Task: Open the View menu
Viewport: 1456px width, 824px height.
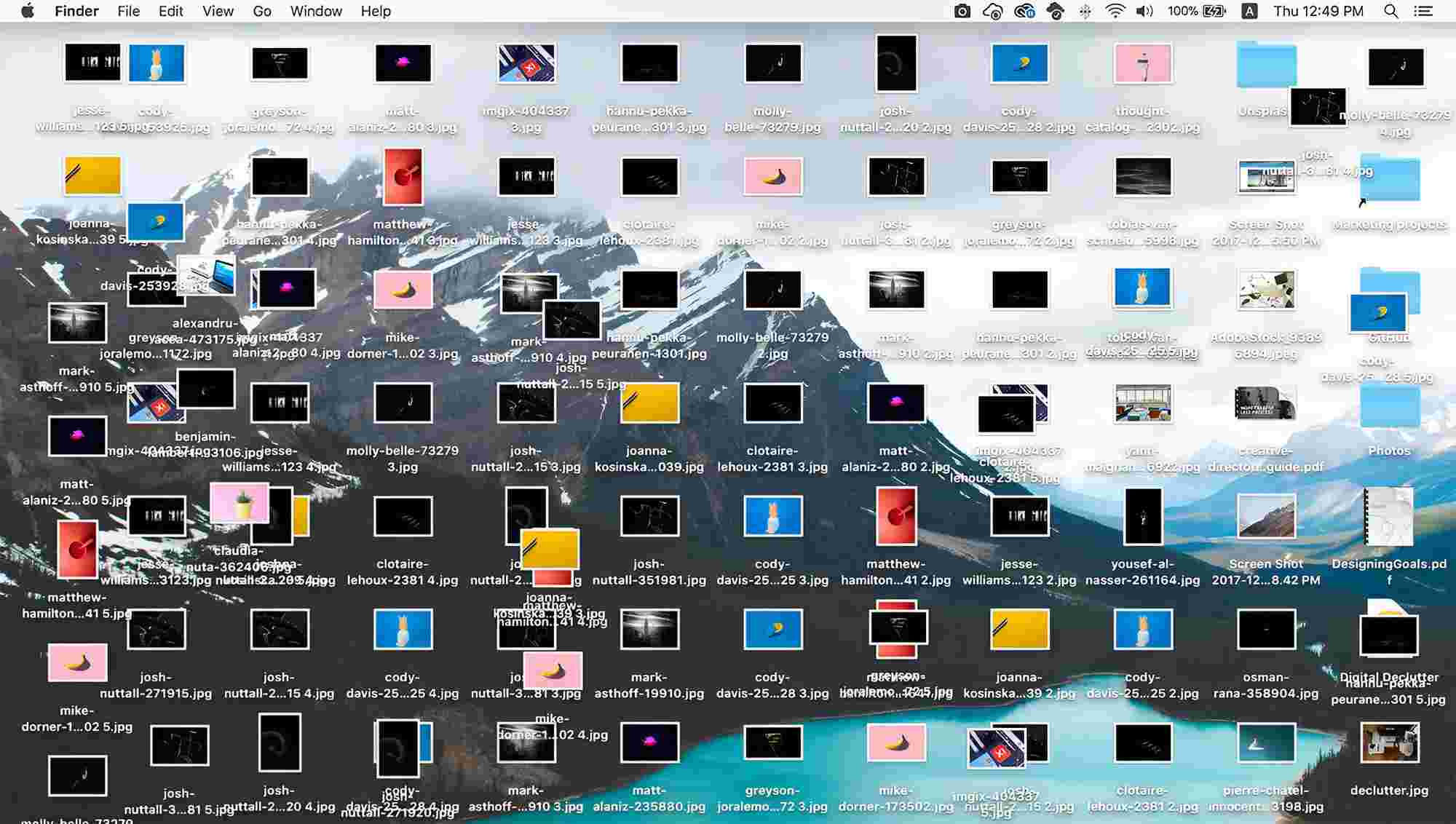Action: point(218,11)
